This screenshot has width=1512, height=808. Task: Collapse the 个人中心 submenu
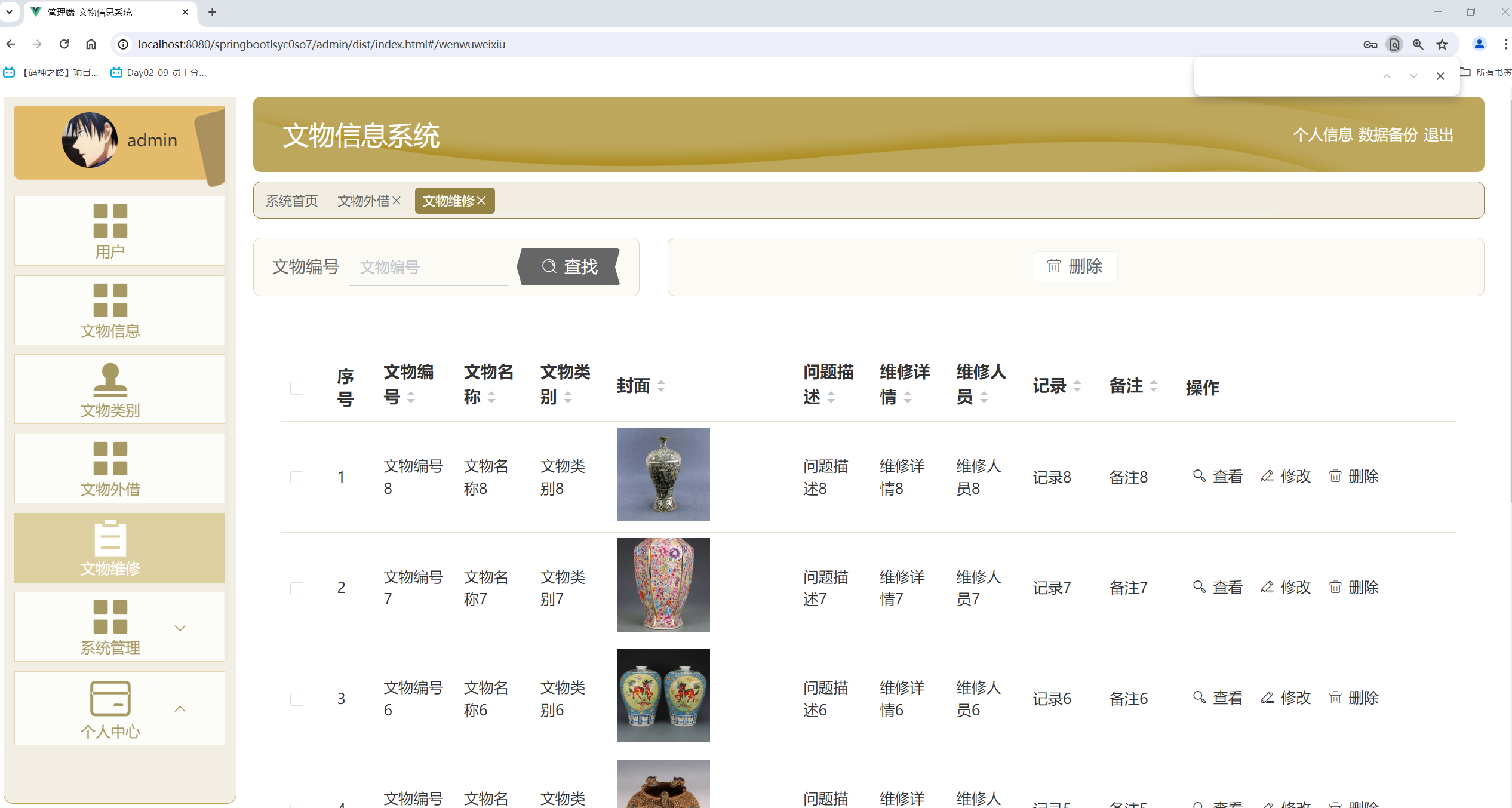pyautogui.click(x=180, y=709)
